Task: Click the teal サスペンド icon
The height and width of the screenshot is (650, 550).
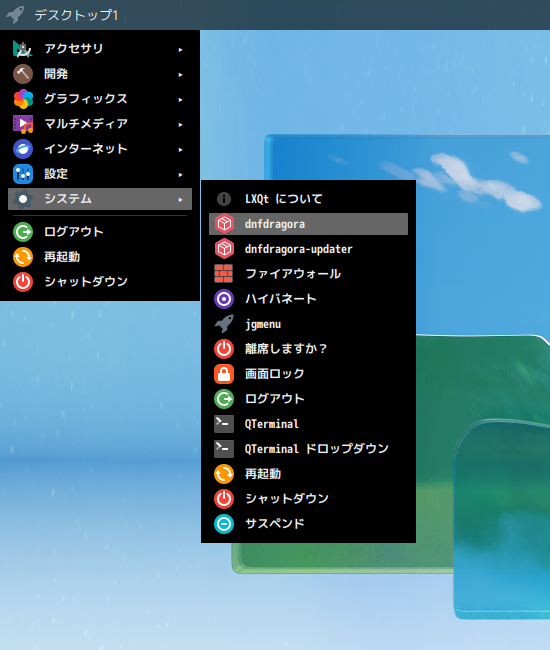Action: tap(224, 524)
